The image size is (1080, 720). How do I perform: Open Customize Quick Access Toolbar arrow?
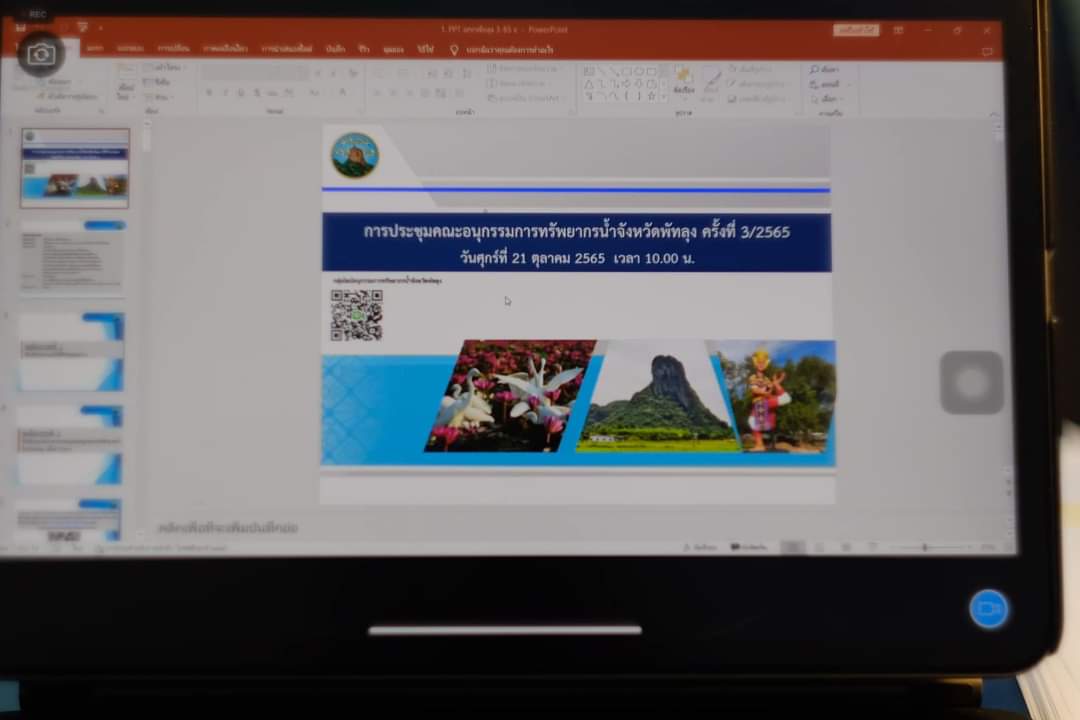point(101,28)
